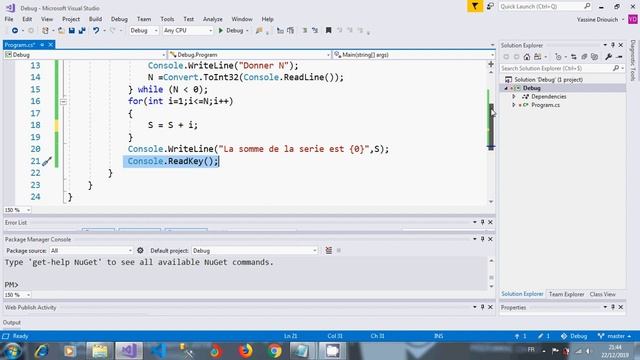Click the Decrease indent icon in toolbar

[280, 31]
